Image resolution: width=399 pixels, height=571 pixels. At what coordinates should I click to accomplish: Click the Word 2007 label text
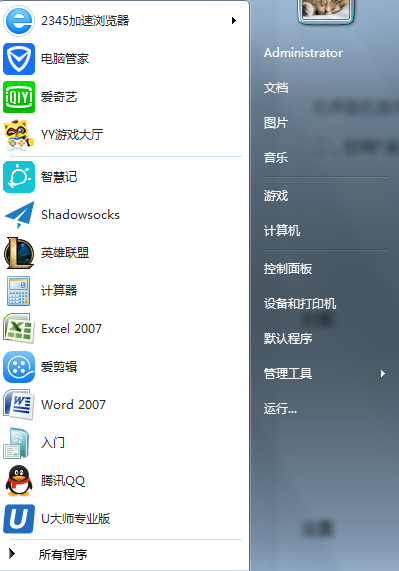pyautogui.click(x=73, y=405)
